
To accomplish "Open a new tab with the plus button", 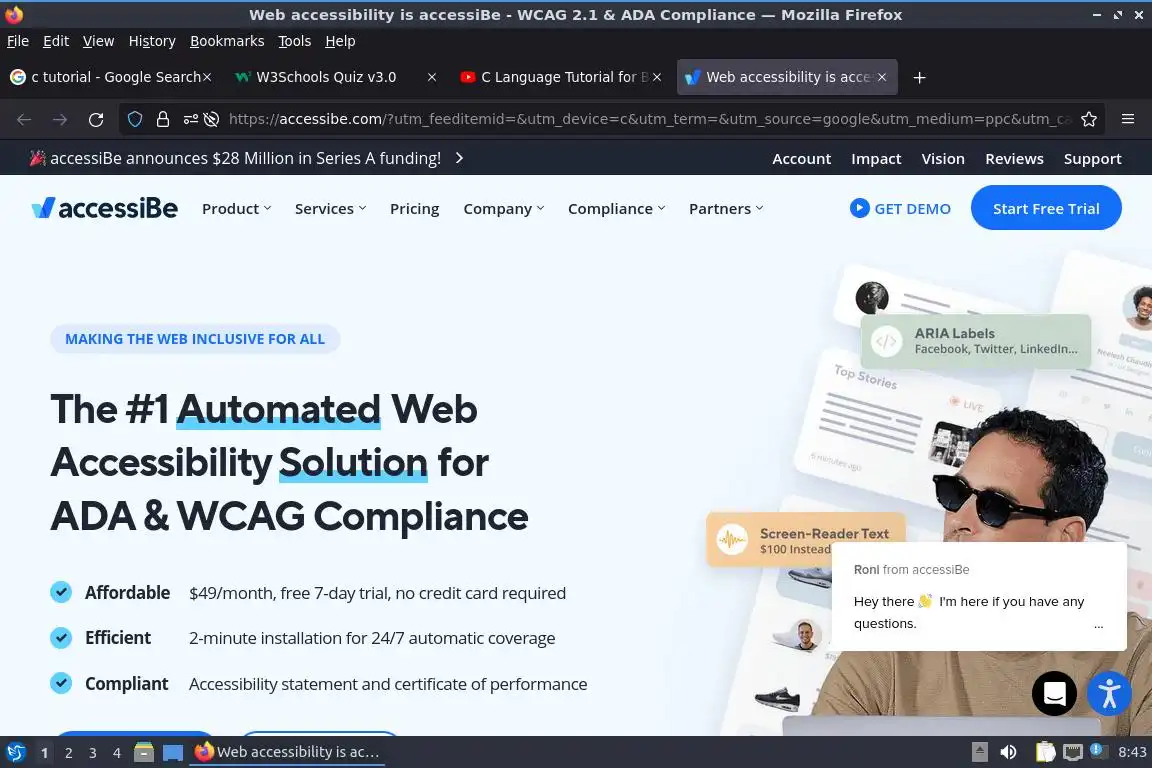I will (919, 77).
